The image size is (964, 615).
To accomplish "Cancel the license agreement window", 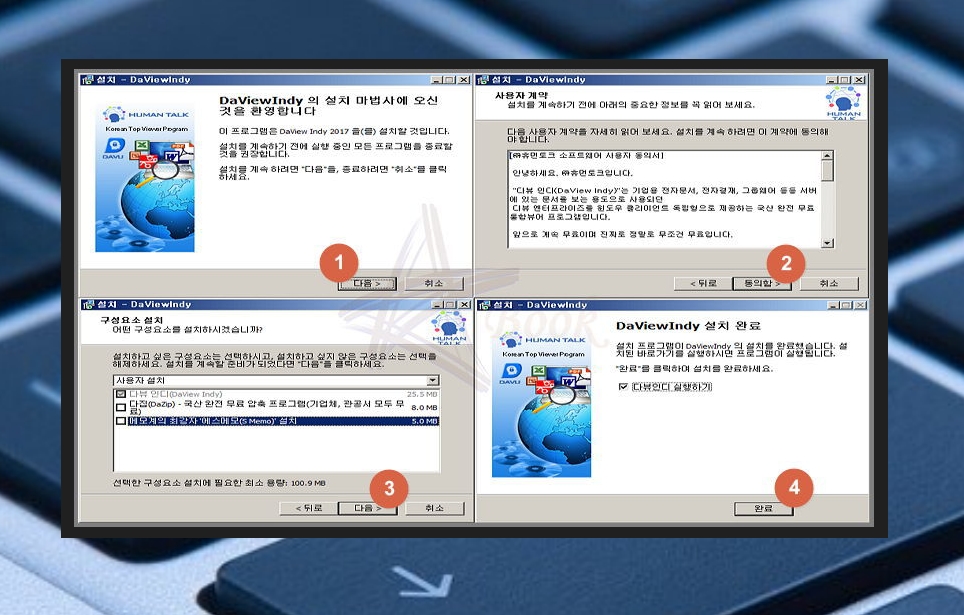I will [x=829, y=284].
